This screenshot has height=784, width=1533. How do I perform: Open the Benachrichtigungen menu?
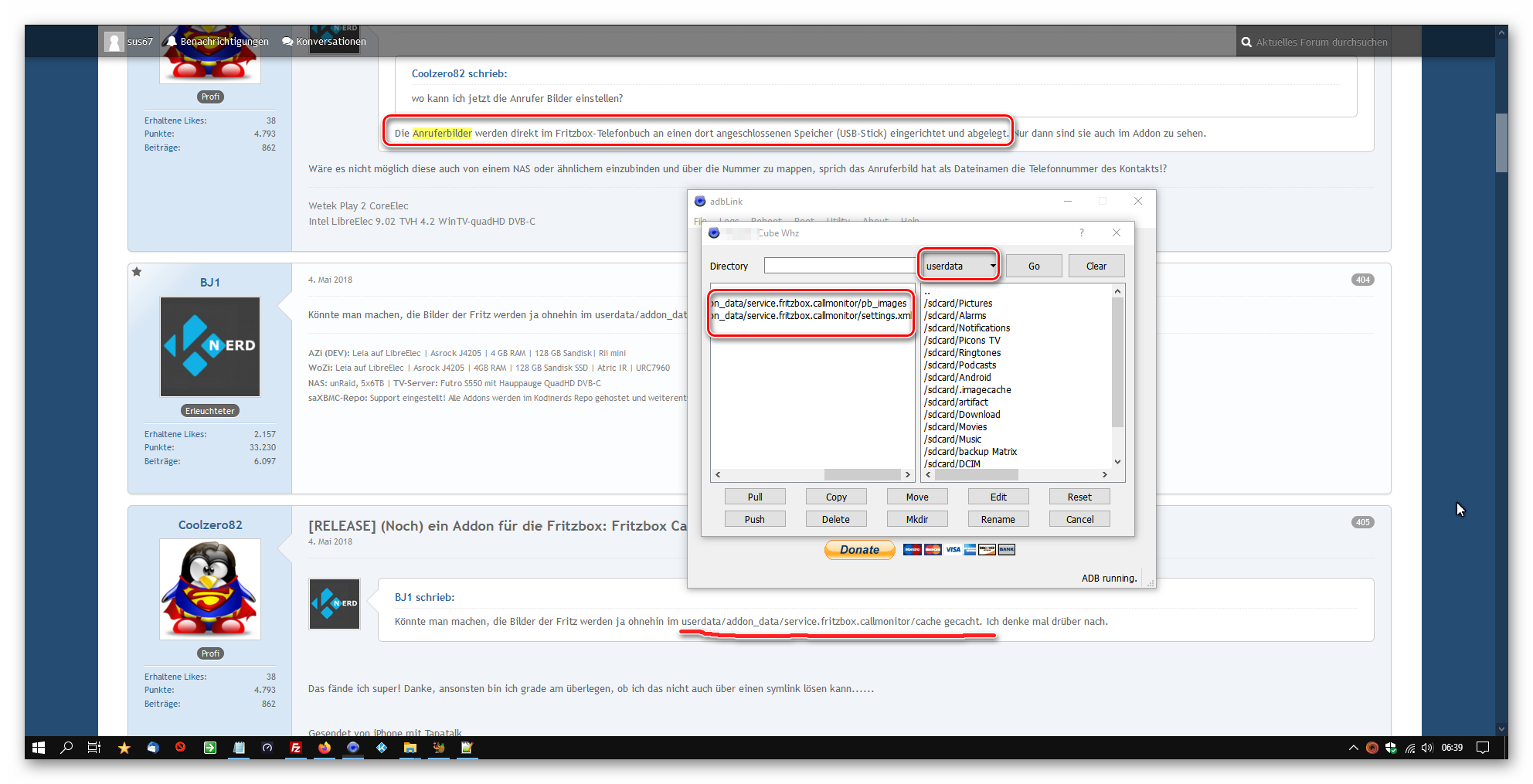click(x=218, y=41)
